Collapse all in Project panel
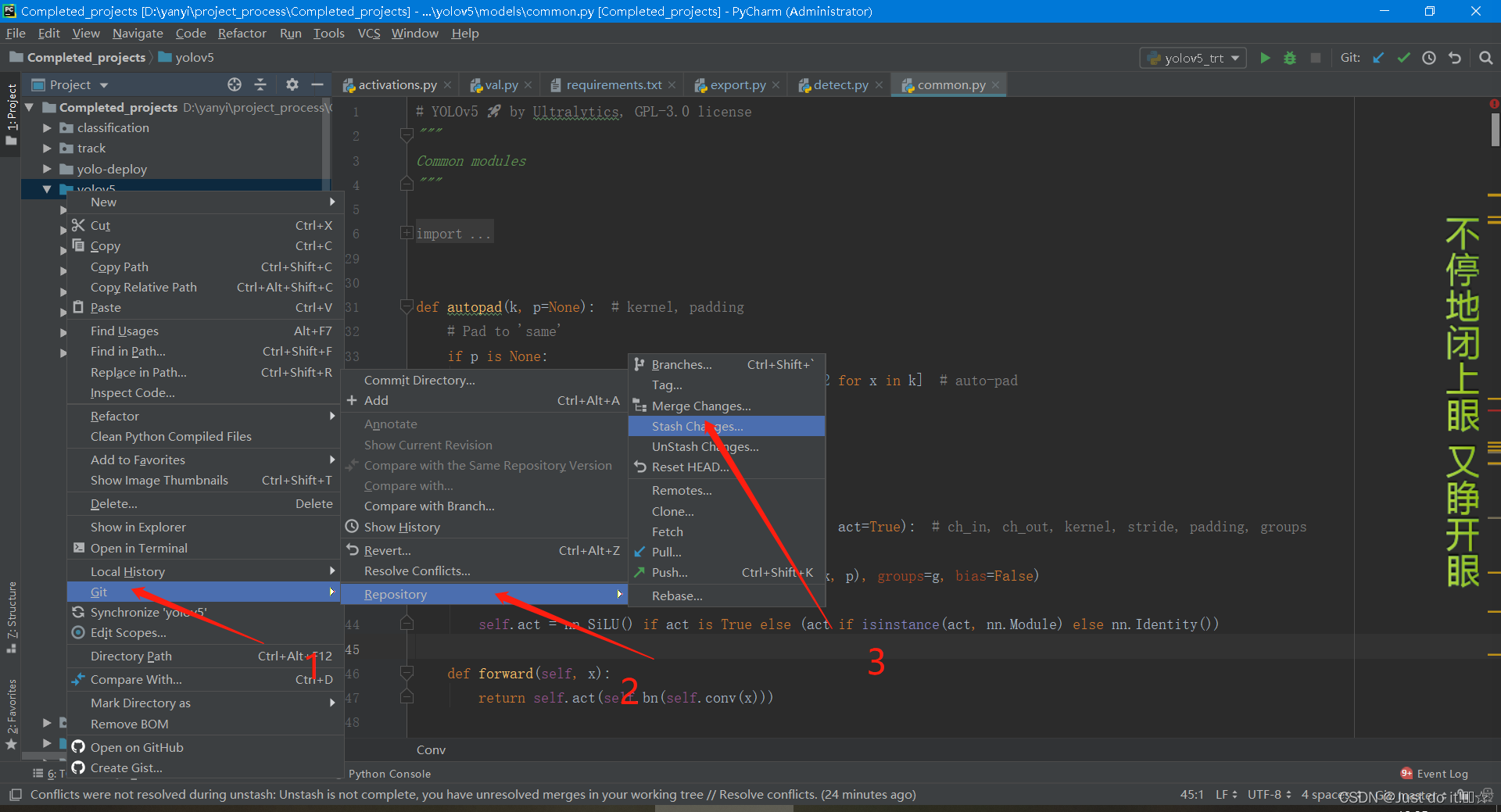 point(260,84)
